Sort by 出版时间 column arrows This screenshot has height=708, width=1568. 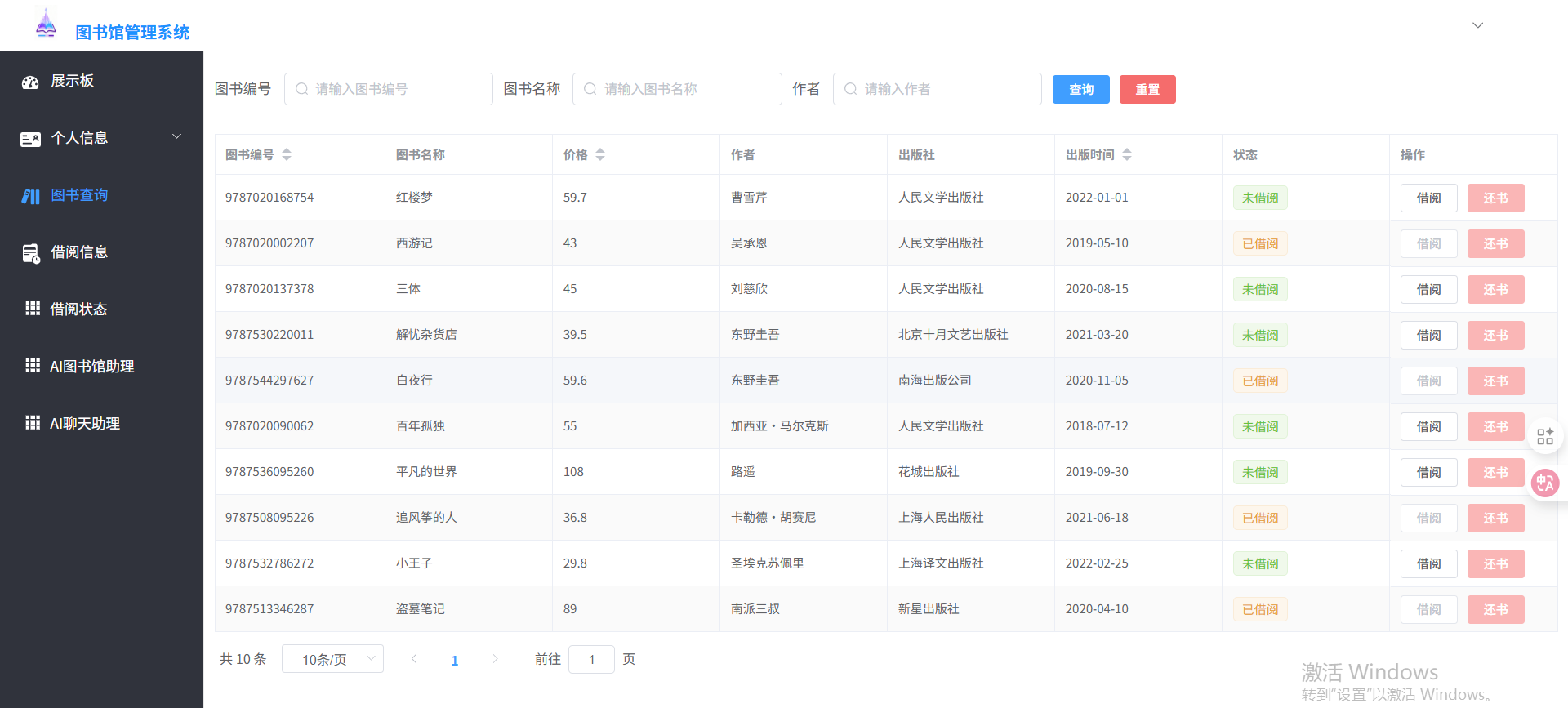coord(1127,154)
